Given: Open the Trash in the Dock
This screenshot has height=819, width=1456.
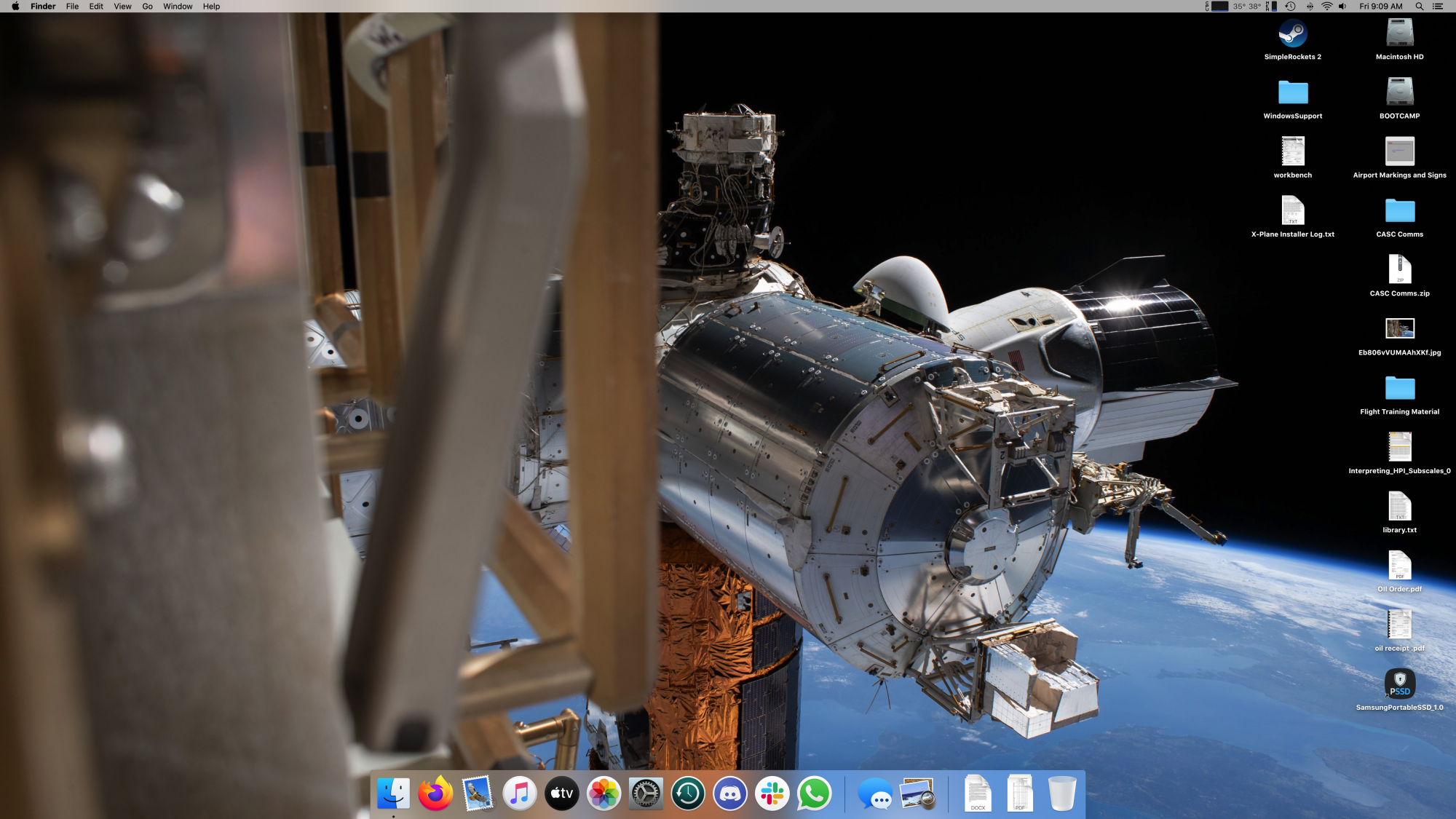Looking at the screenshot, I should point(1062,794).
